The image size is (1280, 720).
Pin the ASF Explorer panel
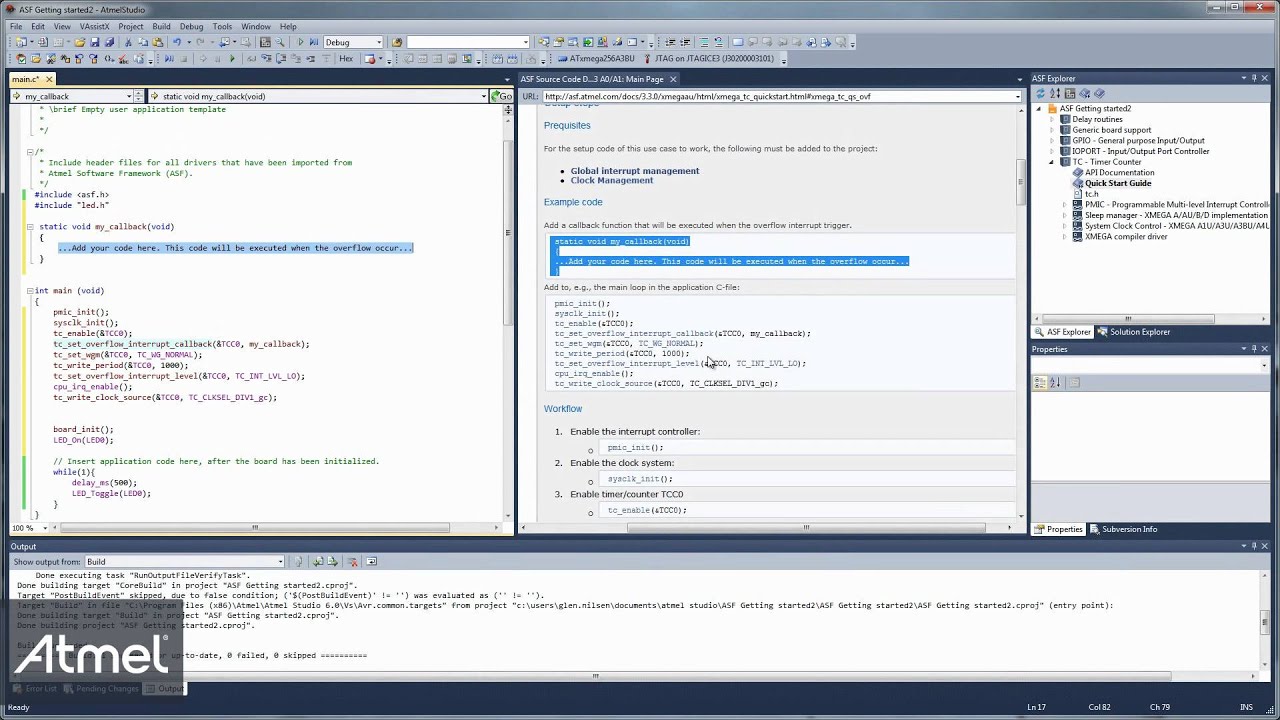click(1254, 79)
